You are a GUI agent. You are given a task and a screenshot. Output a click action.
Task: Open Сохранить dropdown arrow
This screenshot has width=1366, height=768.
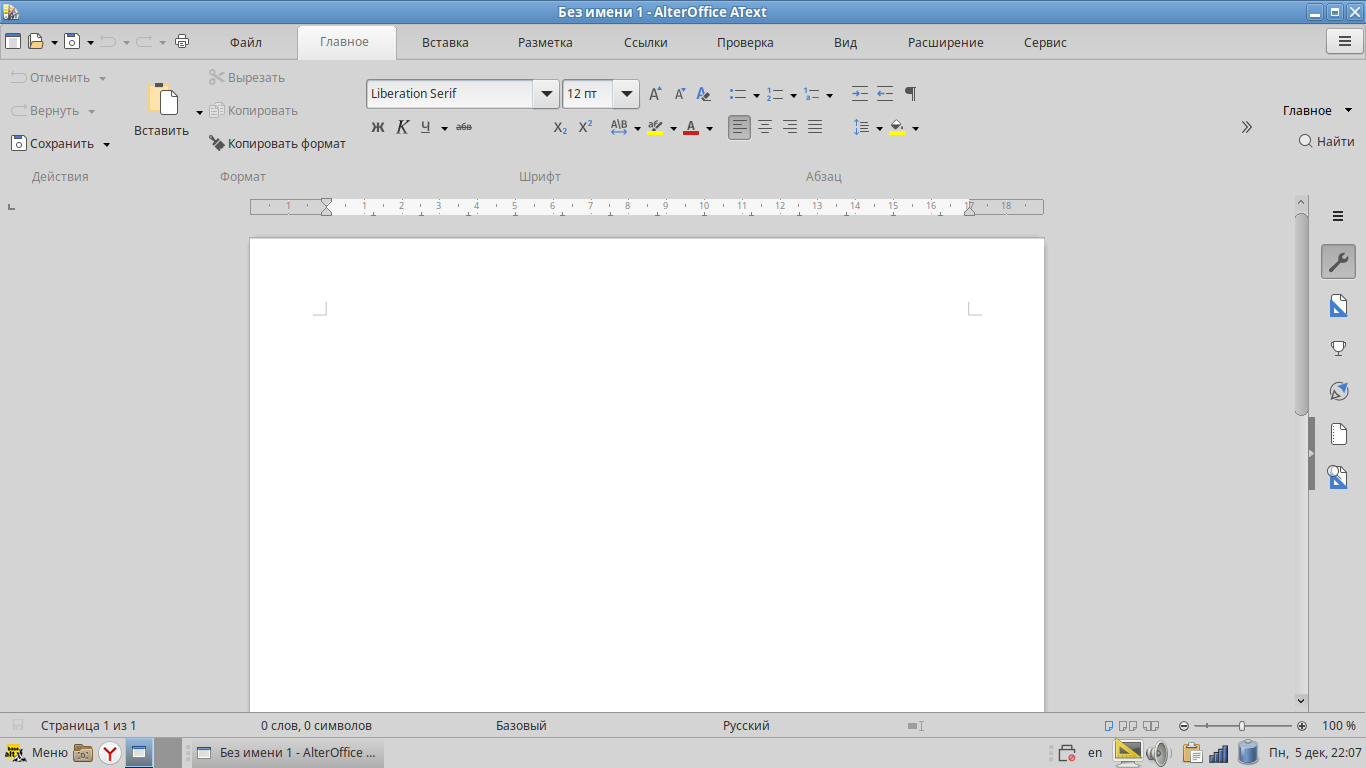pyautogui.click(x=107, y=144)
